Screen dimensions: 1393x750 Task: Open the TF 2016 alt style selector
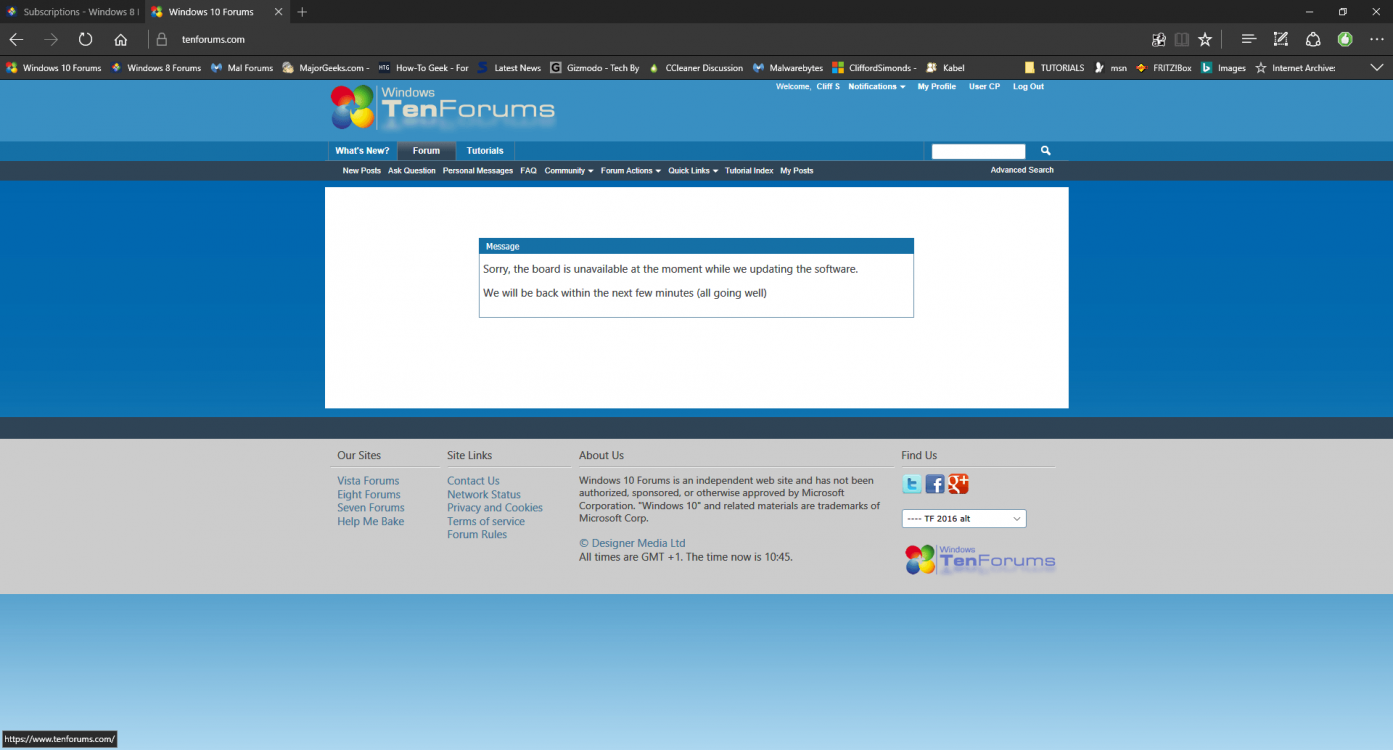pyautogui.click(x=964, y=519)
